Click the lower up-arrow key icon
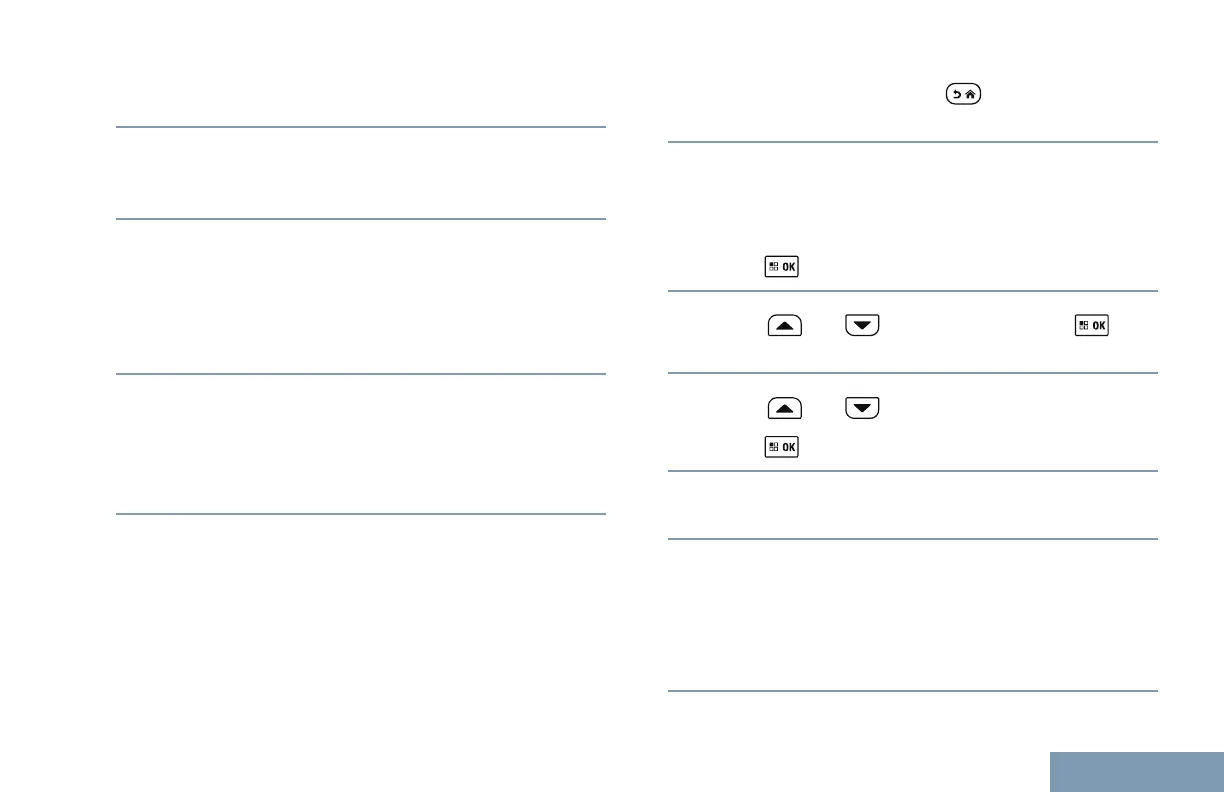Image resolution: width=1224 pixels, height=792 pixels. [785, 408]
